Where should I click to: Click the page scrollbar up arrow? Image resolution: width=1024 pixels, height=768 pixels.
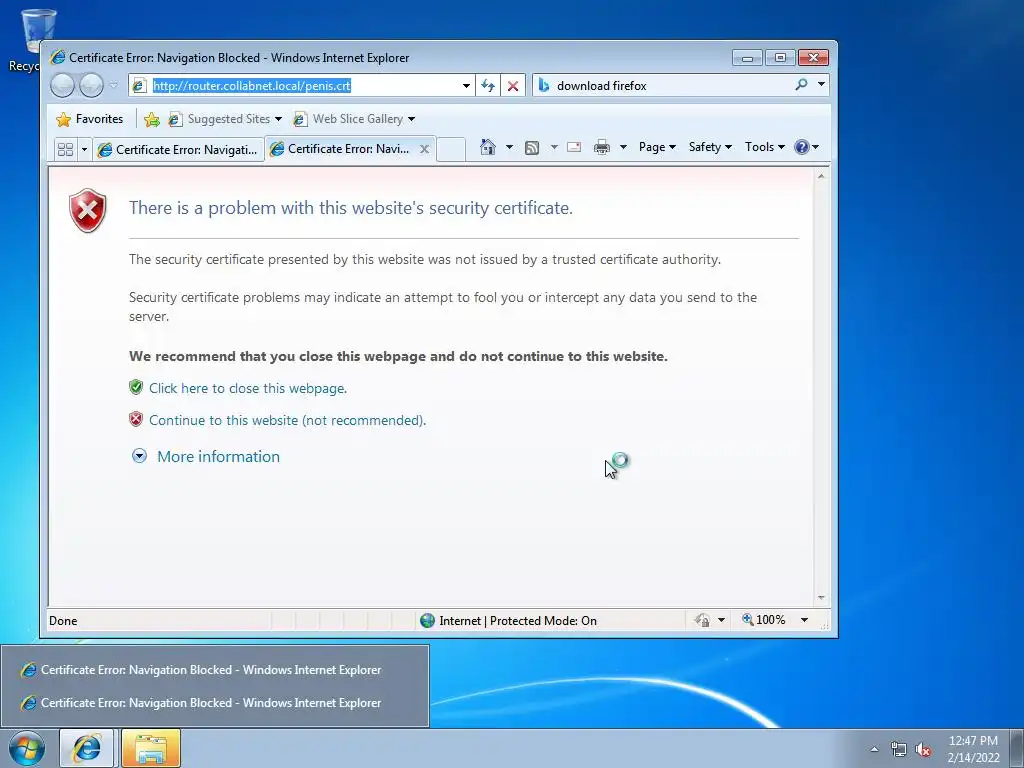(x=821, y=176)
